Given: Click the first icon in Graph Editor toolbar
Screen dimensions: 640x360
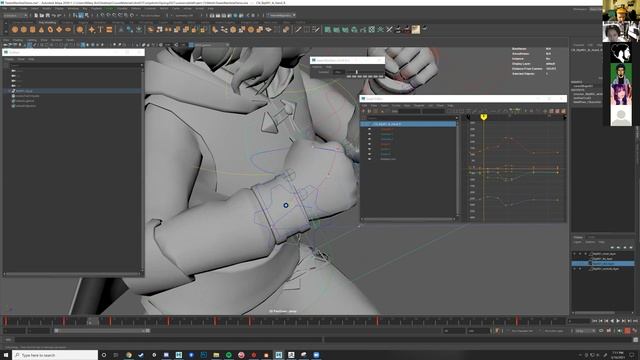Looking at the screenshot, I should click(x=364, y=111).
